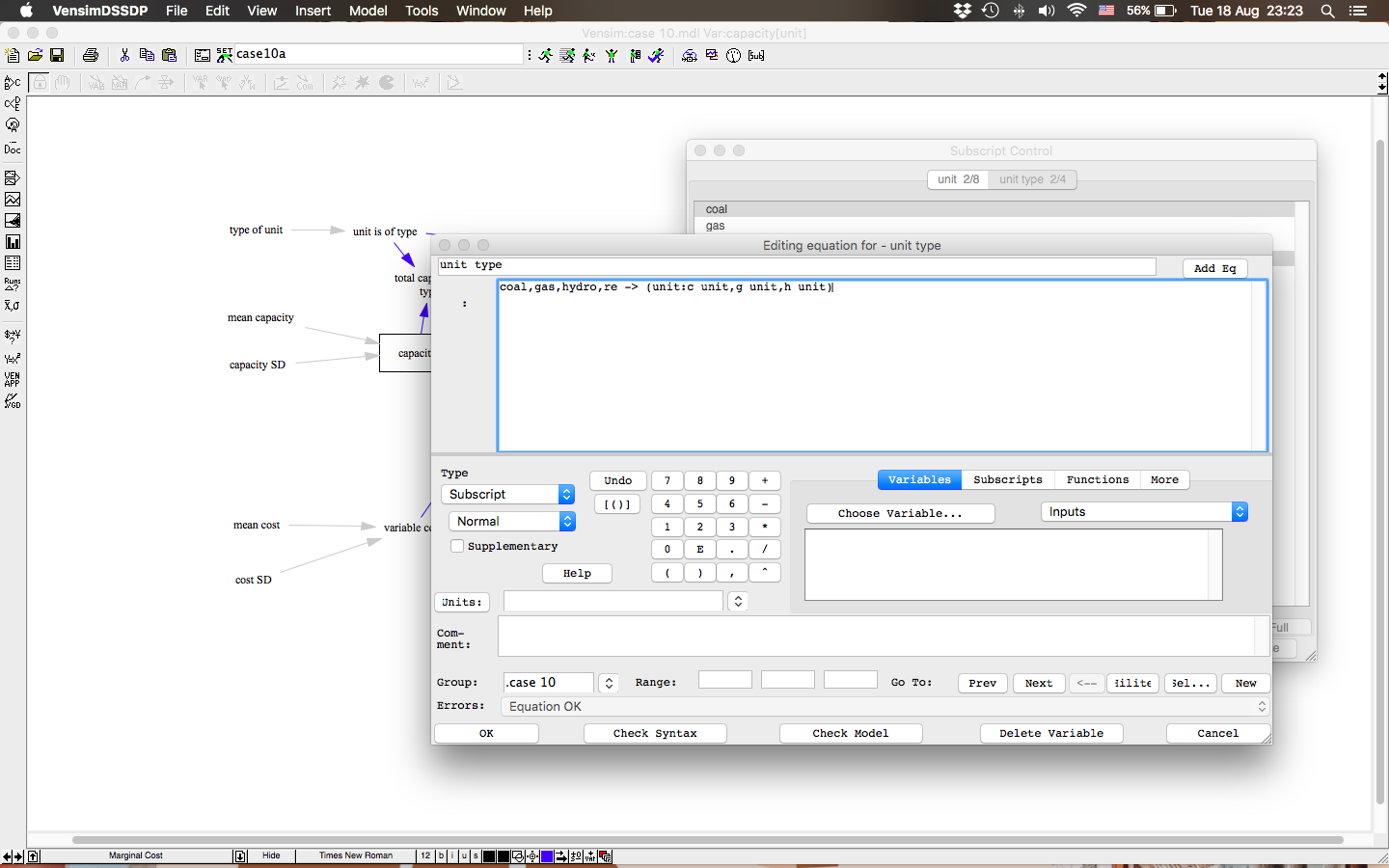The image size is (1389, 868).
Task: Switch to the Functions tab
Action: [x=1098, y=479]
